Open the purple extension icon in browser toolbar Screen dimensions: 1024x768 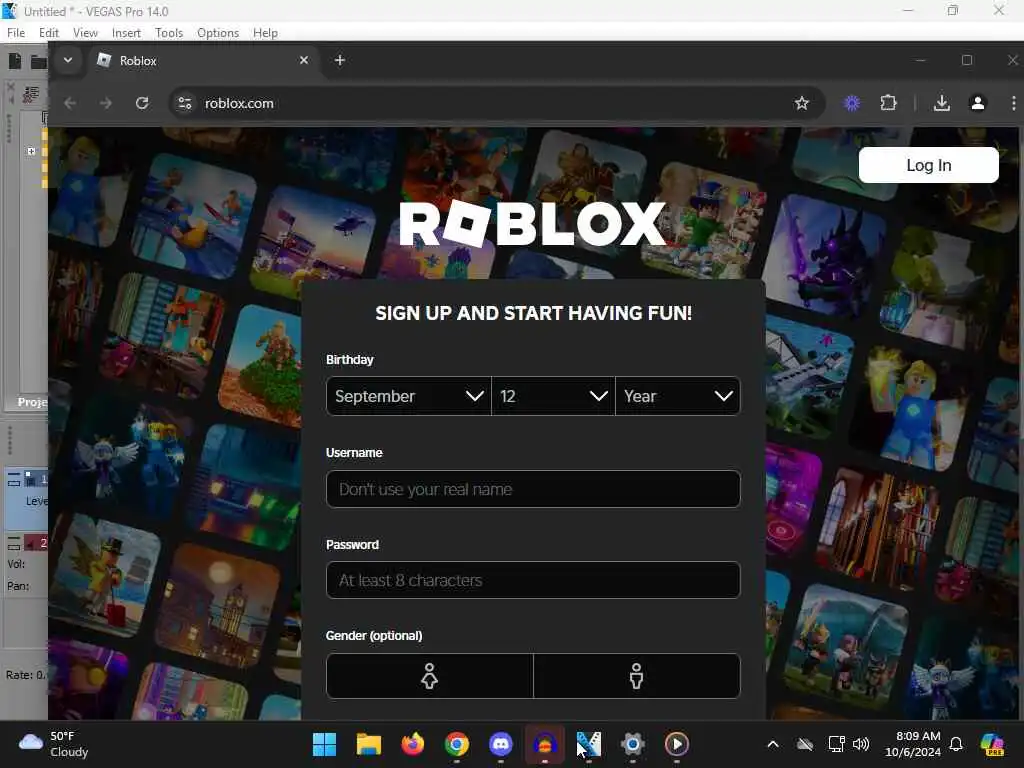pyautogui.click(x=852, y=103)
